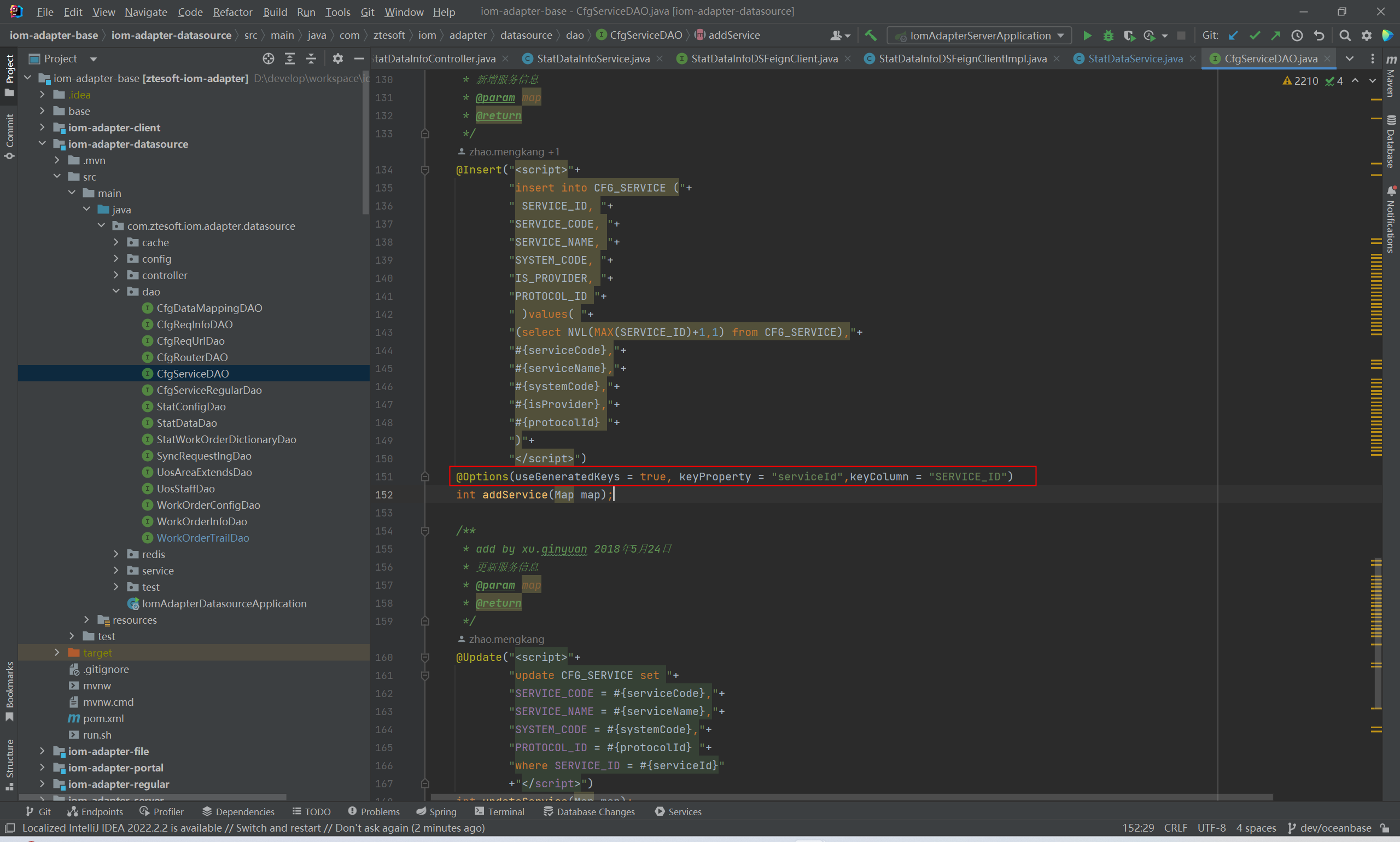
Task: Open Search Everywhere magnifier icon
Action: 1344,35
